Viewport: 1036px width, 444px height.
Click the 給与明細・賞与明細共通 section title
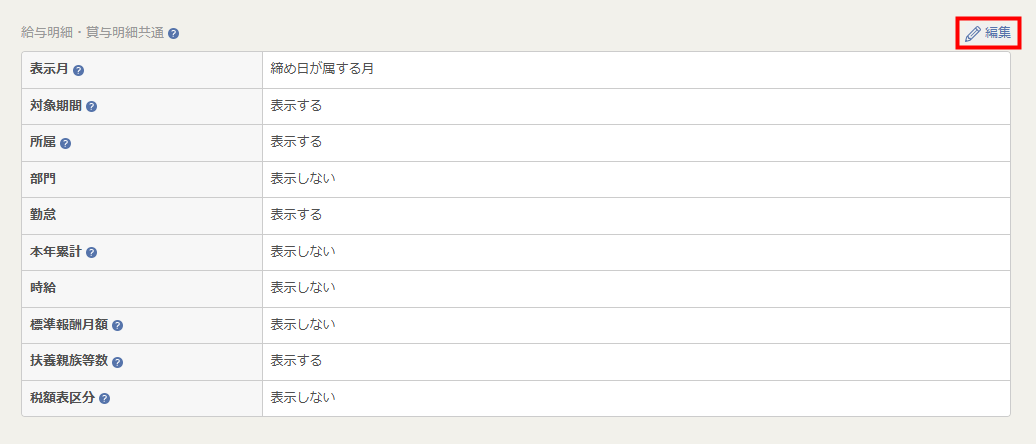92,33
